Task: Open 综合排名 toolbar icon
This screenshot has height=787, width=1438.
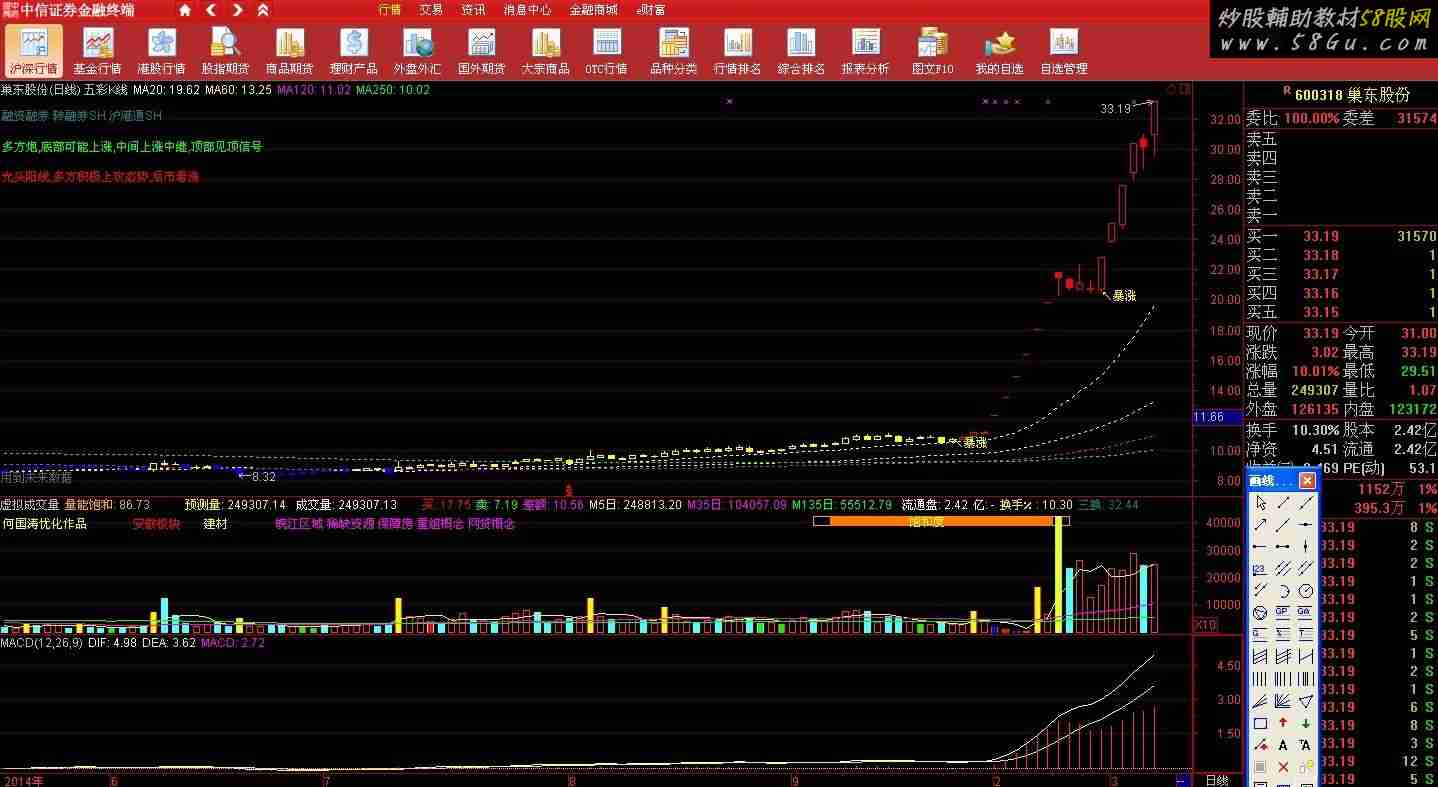Action: click(x=801, y=51)
